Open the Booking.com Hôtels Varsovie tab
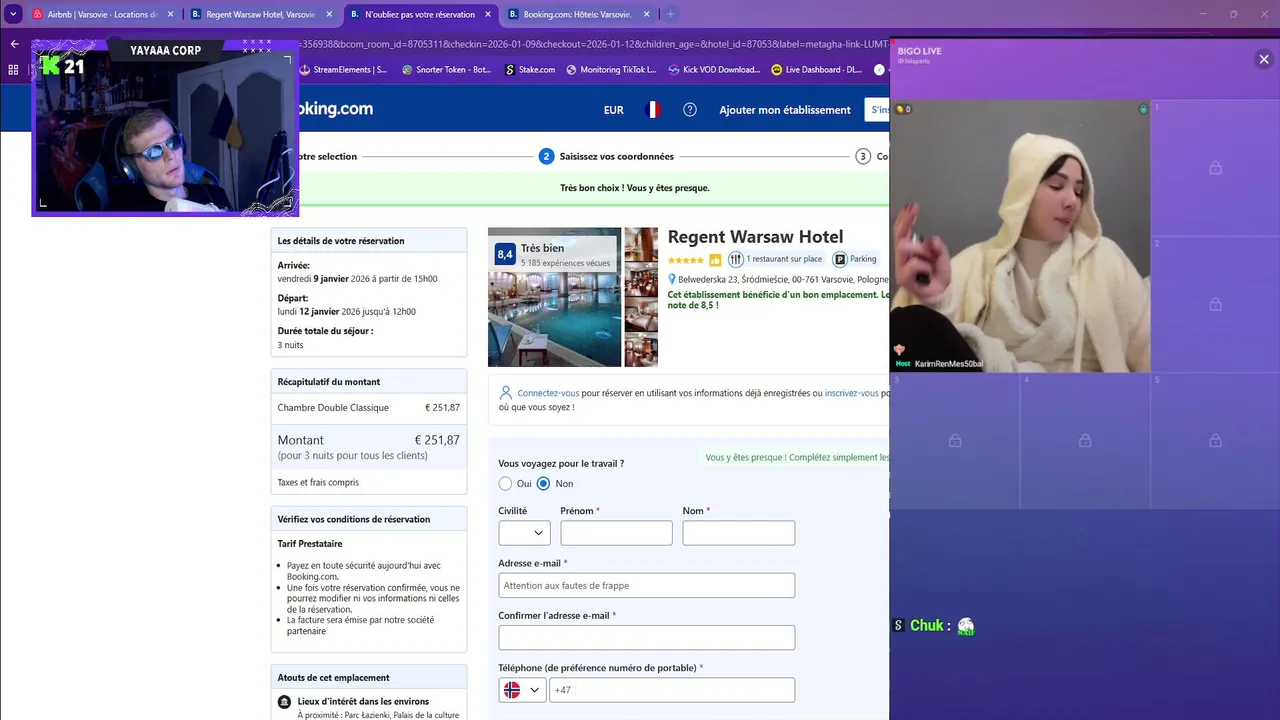The height and width of the screenshot is (720, 1280). (x=578, y=14)
